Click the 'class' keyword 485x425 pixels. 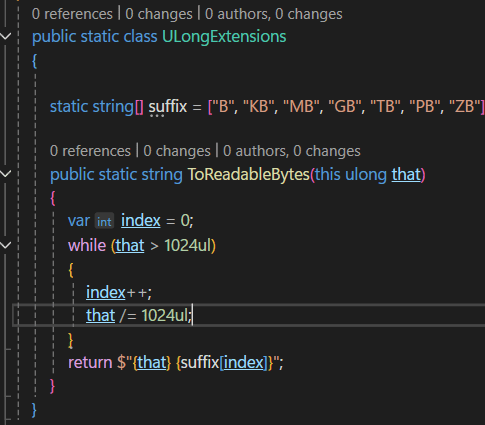pos(140,36)
